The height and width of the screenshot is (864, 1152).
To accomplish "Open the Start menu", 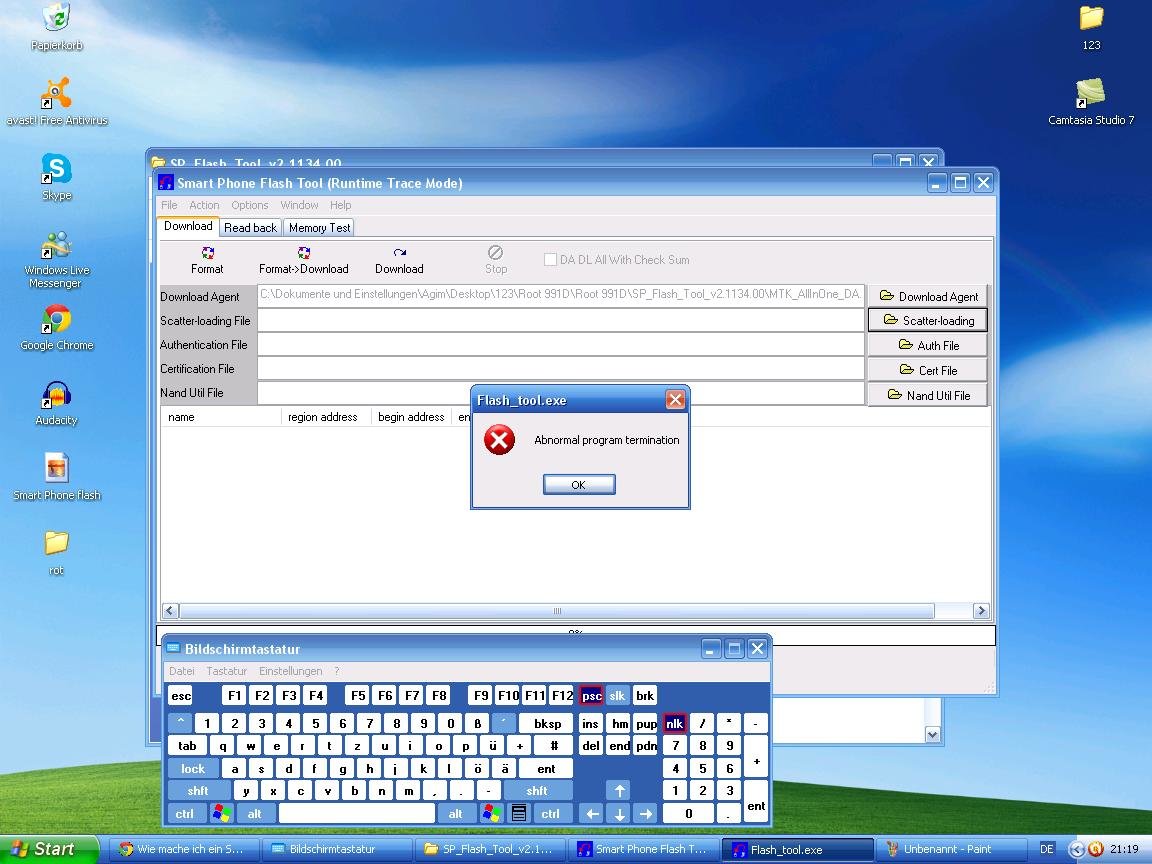I will tap(48, 849).
